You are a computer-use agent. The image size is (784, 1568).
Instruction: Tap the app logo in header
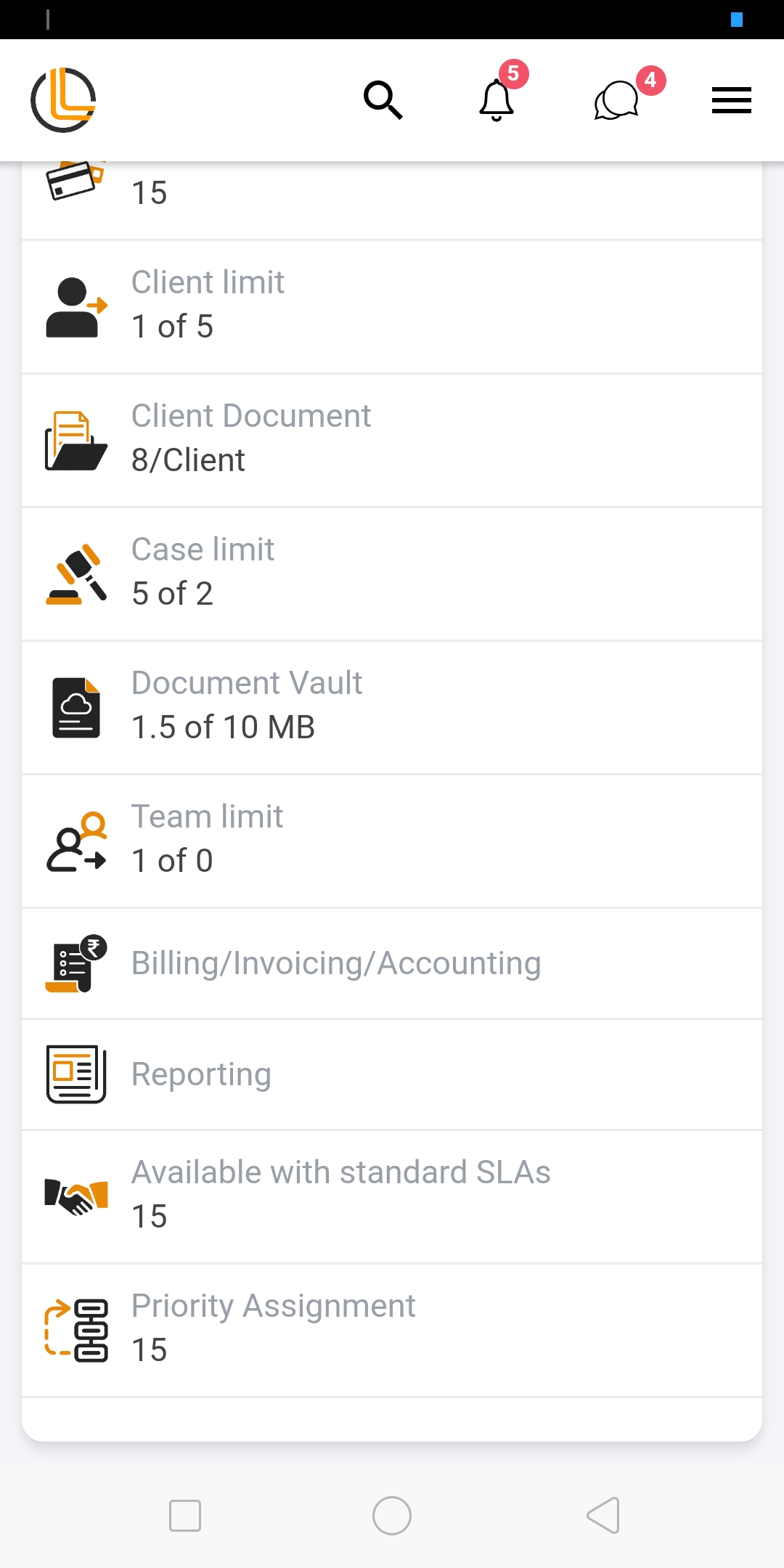click(63, 100)
